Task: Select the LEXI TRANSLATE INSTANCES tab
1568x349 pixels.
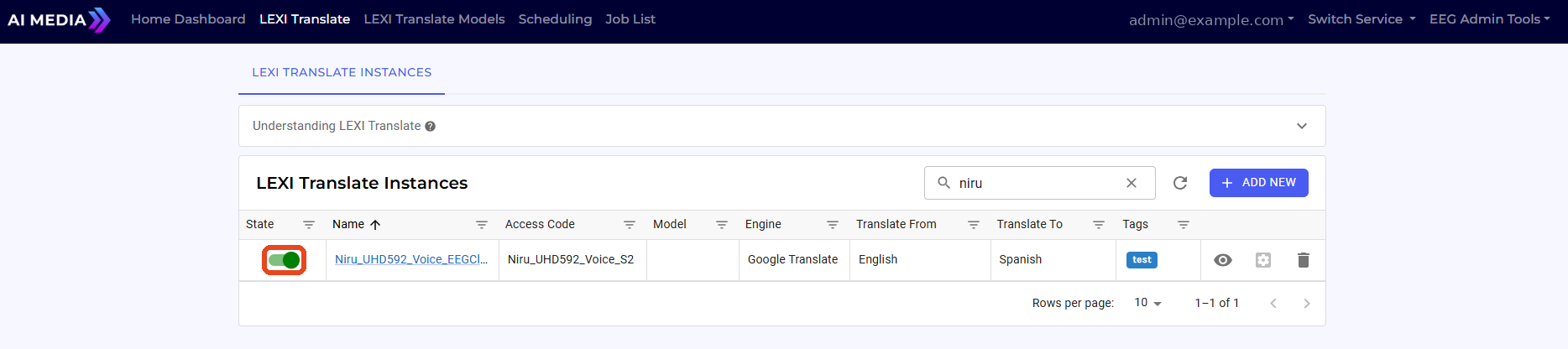Action: 342,72
